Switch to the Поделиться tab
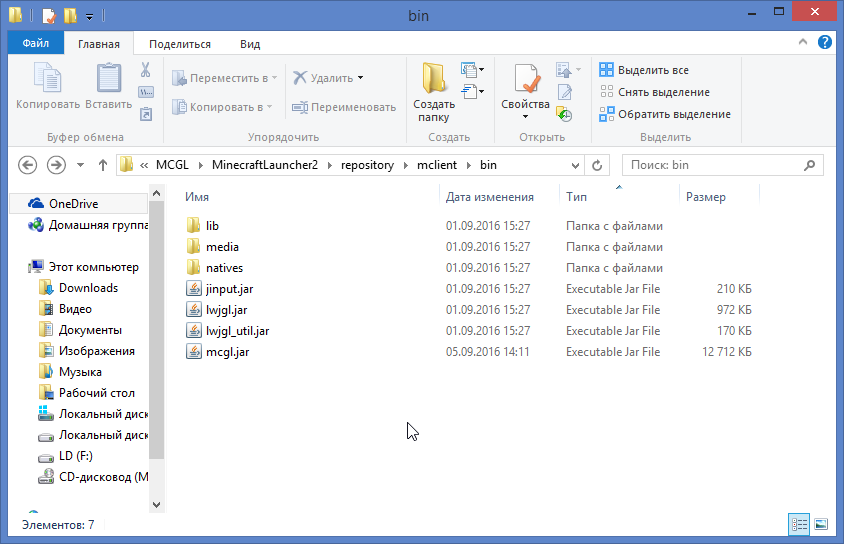 pos(180,44)
